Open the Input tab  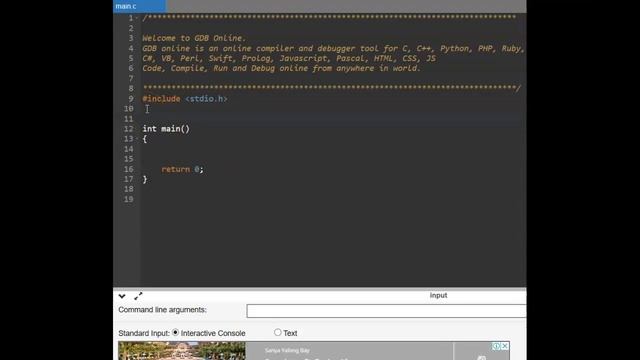438,295
